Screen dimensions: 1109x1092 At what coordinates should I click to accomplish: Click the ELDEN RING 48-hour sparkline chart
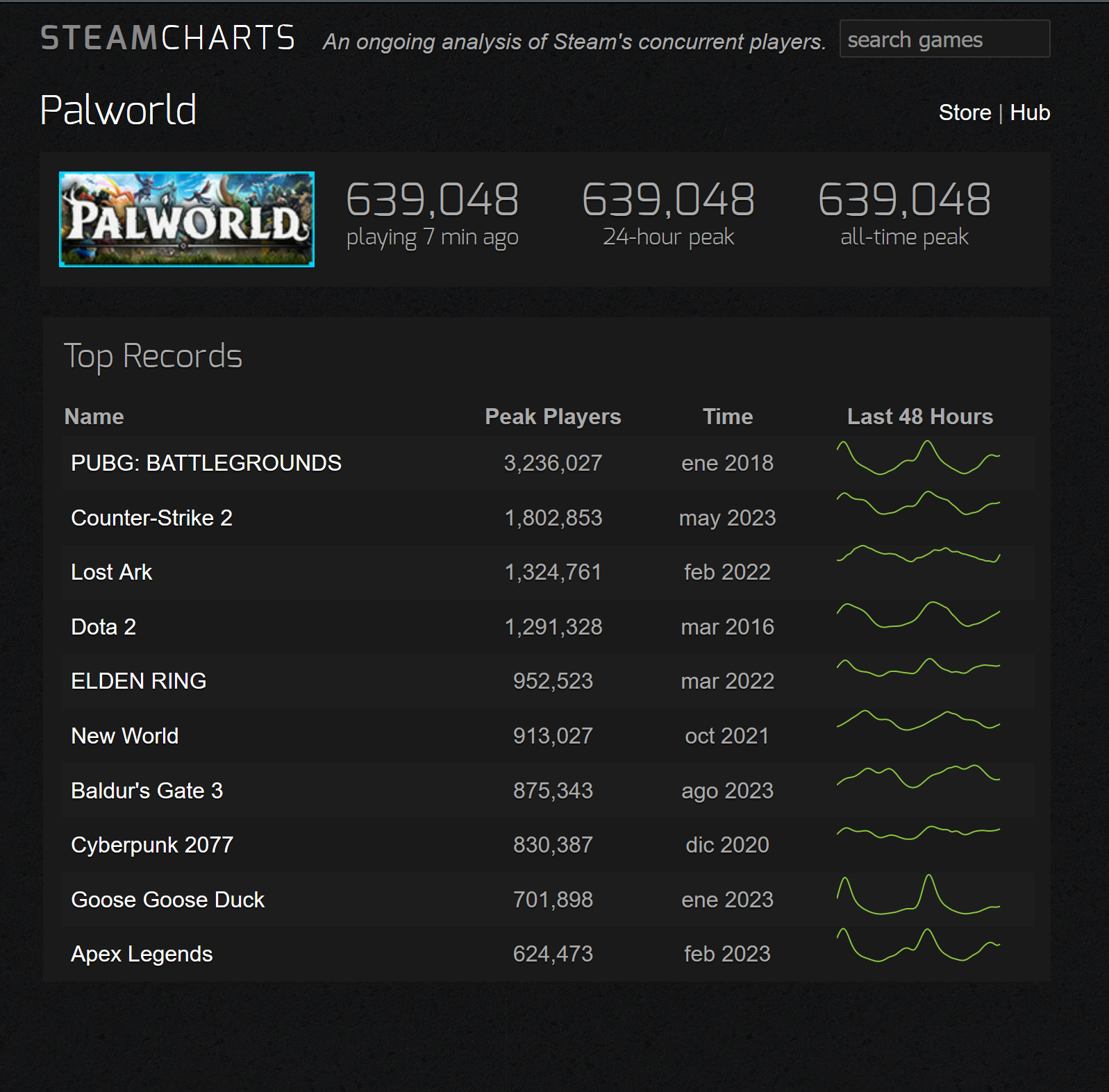point(918,667)
